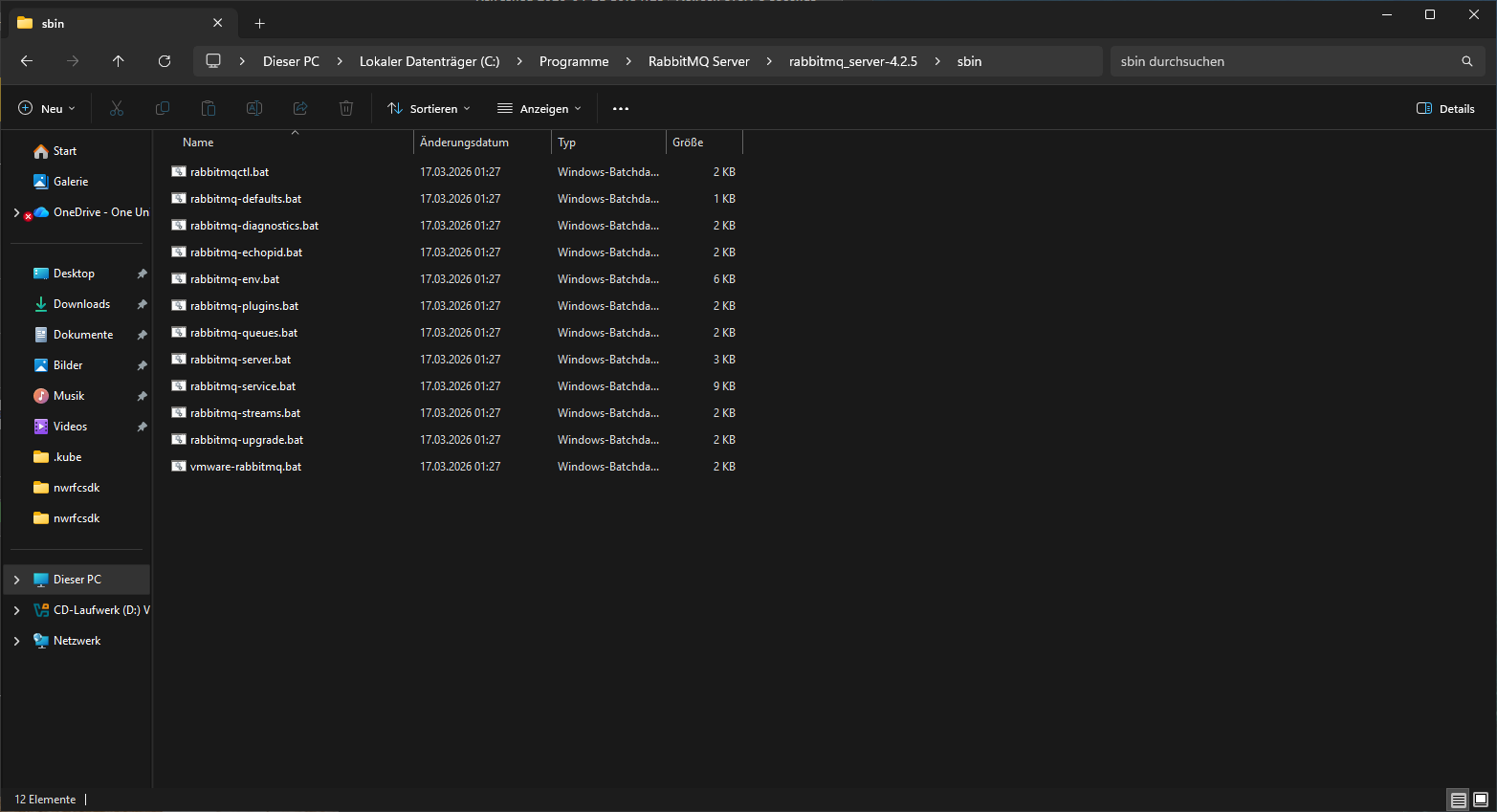Click the Copy icon in toolbar
The image size is (1497, 812).
pyautogui.click(x=163, y=108)
